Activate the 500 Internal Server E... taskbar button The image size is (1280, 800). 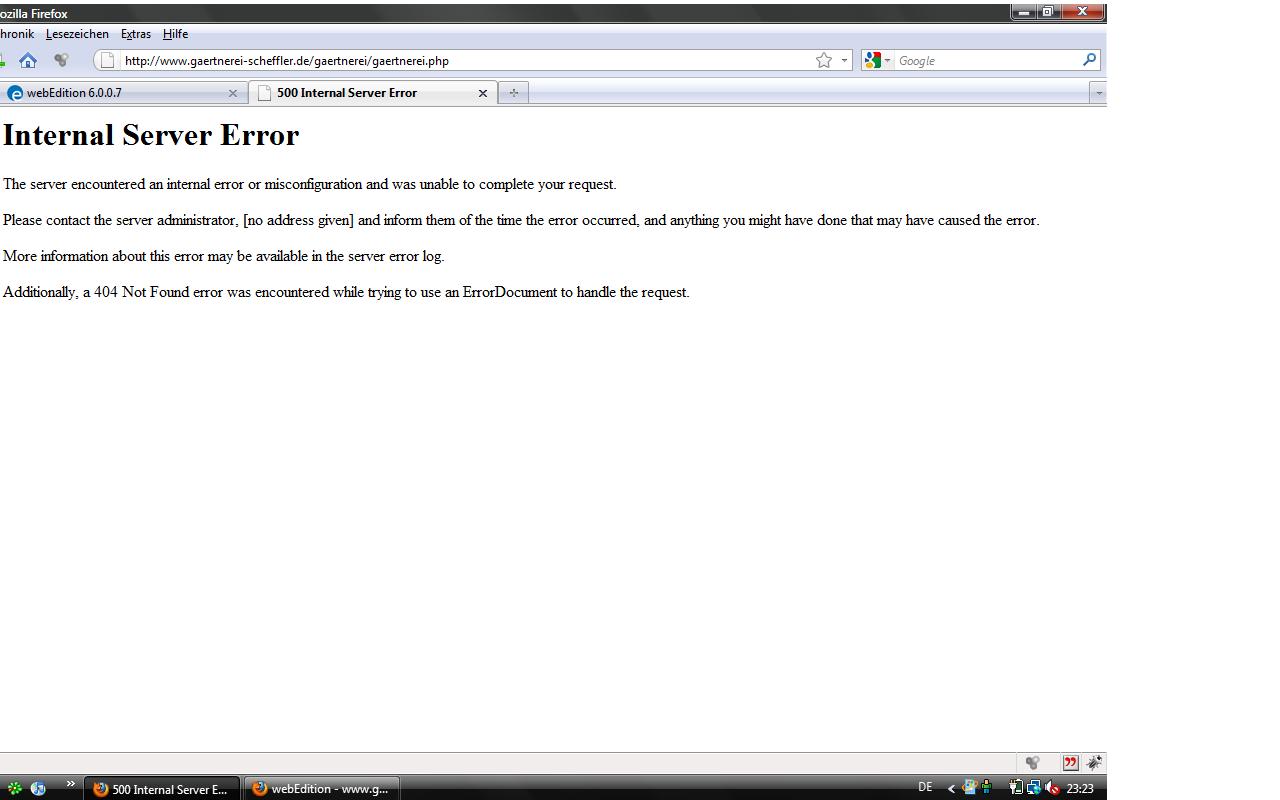[x=162, y=789]
